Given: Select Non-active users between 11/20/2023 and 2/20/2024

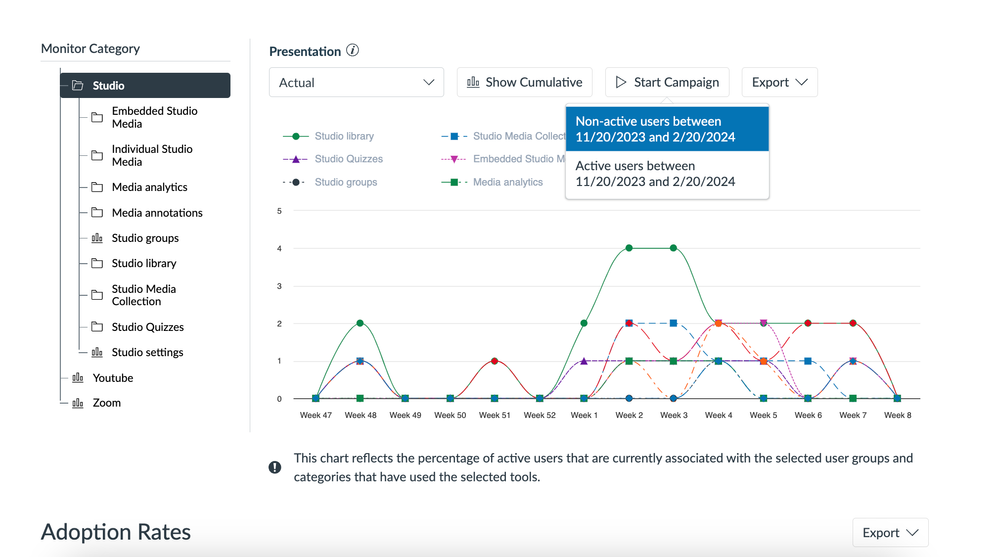Looking at the screenshot, I should click(x=666, y=129).
